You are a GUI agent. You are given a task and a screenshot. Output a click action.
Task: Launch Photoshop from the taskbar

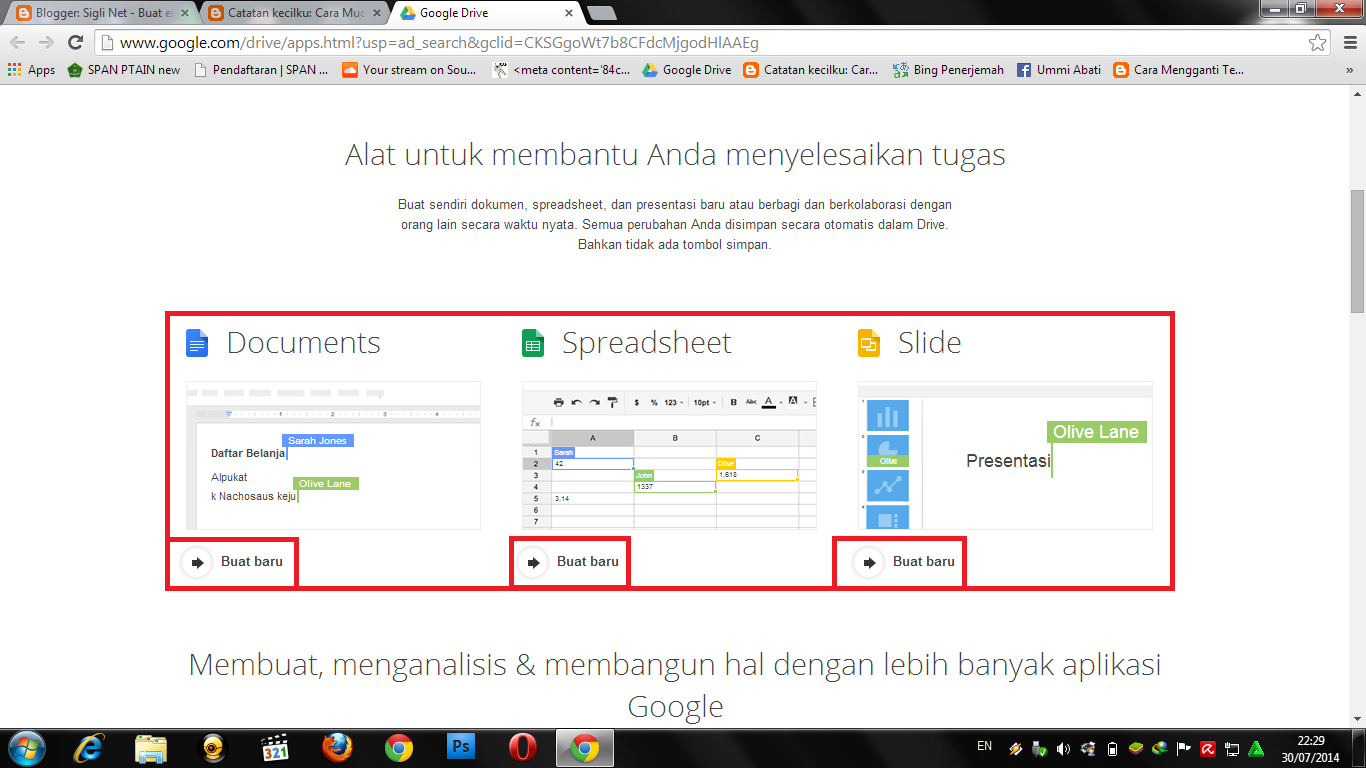click(x=461, y=748)
